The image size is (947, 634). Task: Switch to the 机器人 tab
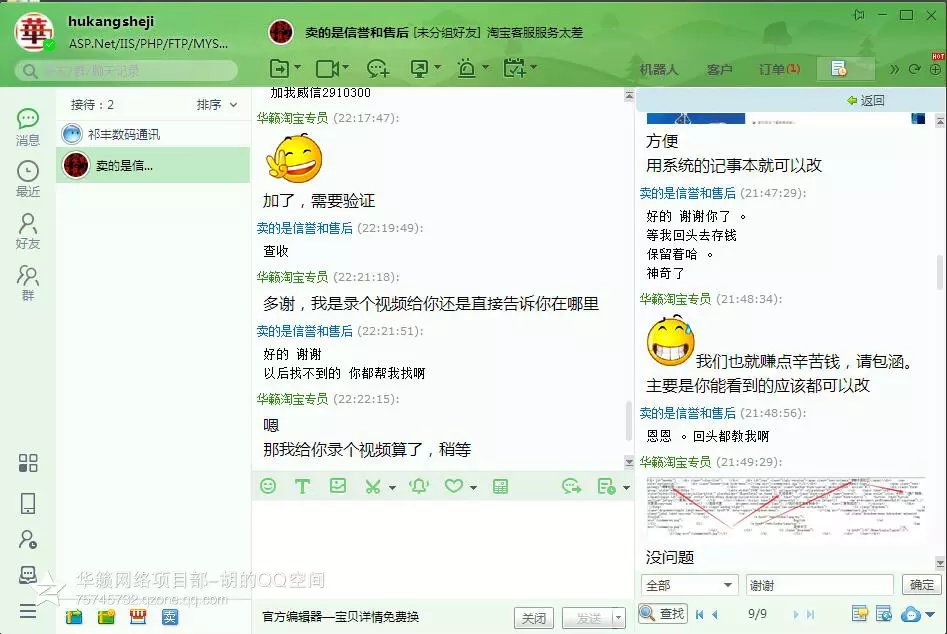coord(659,69)
